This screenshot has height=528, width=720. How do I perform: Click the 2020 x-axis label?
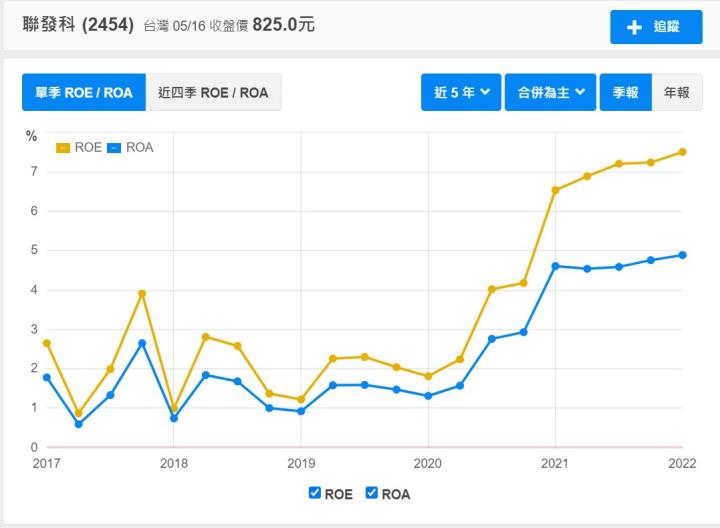[x=428, y=463]
